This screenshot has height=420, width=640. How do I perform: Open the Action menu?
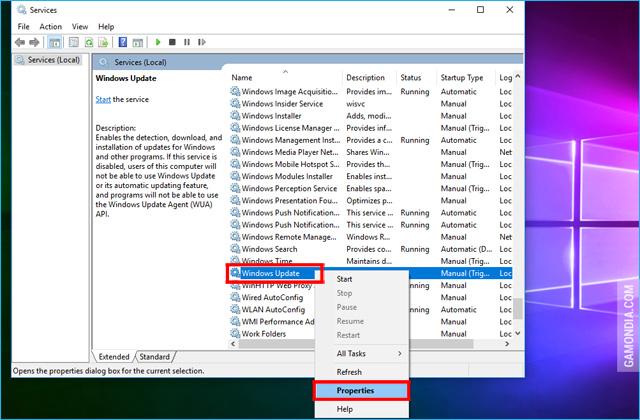coord(51,27)
